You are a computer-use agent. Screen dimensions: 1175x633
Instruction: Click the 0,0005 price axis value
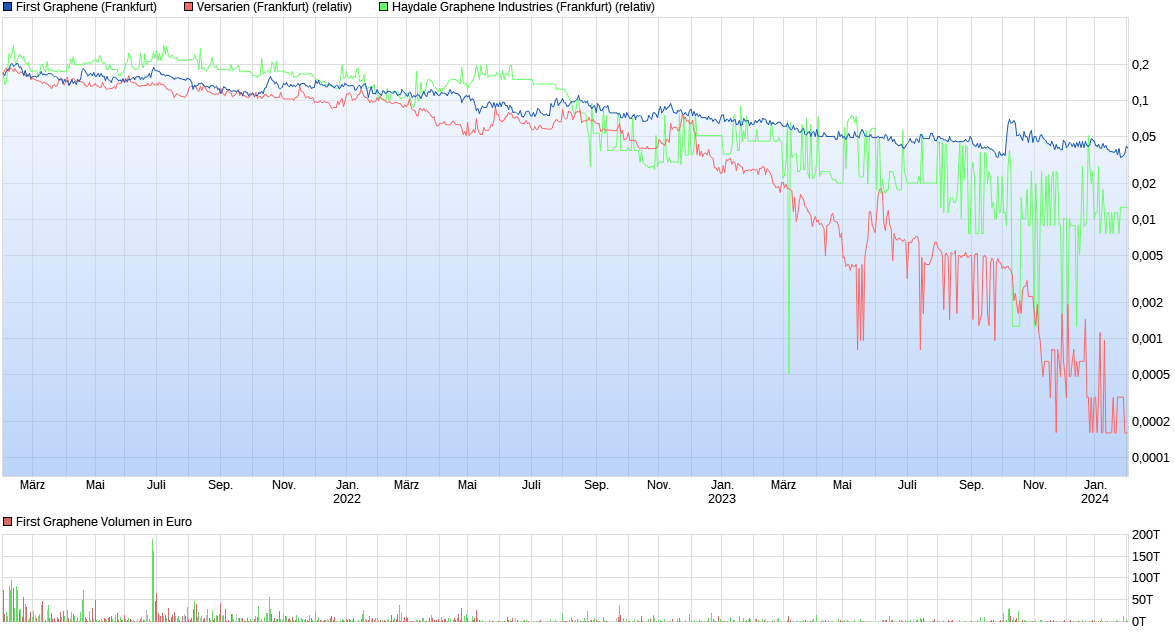pyautogui.click(x=1150, y=375)
